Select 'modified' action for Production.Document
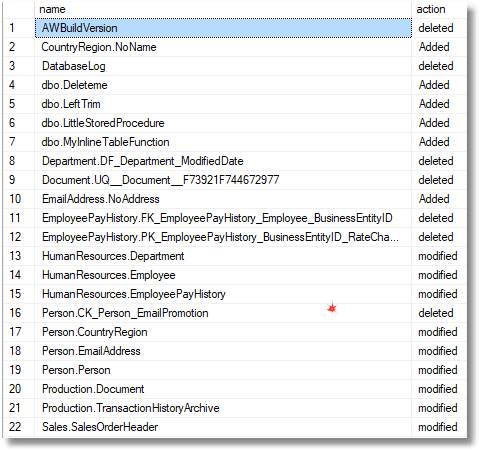The width and height of the screenshot is (481, 452). coord(439,389)
